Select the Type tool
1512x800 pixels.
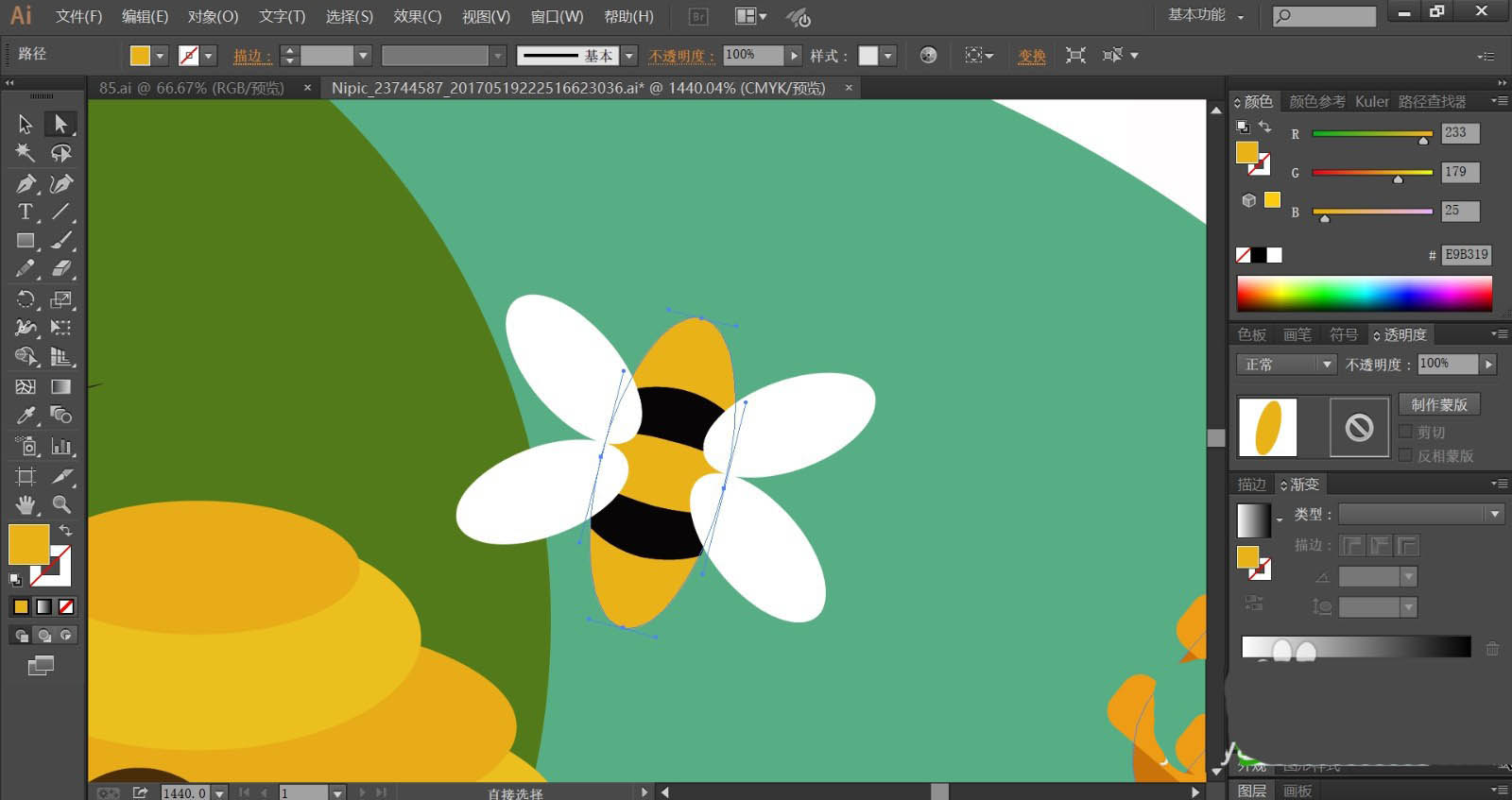point(26,212)
